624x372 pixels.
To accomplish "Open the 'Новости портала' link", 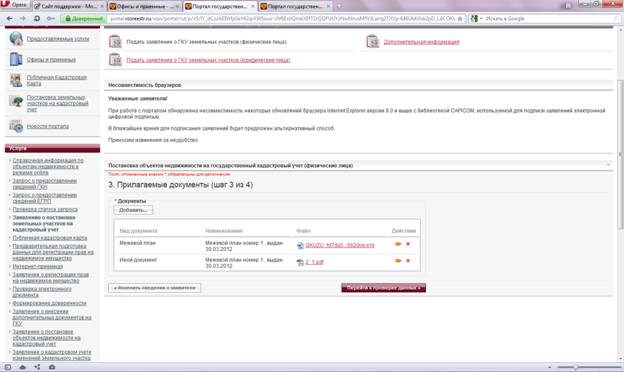I will click(48, 126).
